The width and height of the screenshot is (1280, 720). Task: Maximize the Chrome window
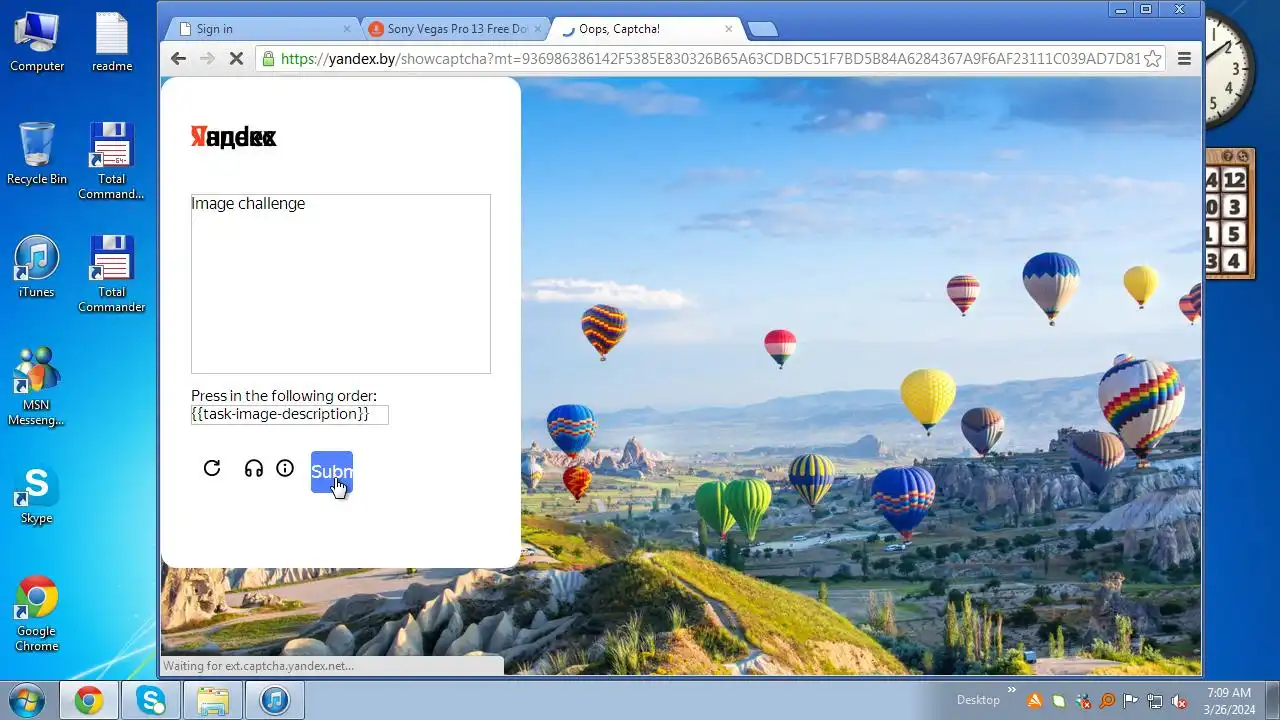click(1146, 9)
